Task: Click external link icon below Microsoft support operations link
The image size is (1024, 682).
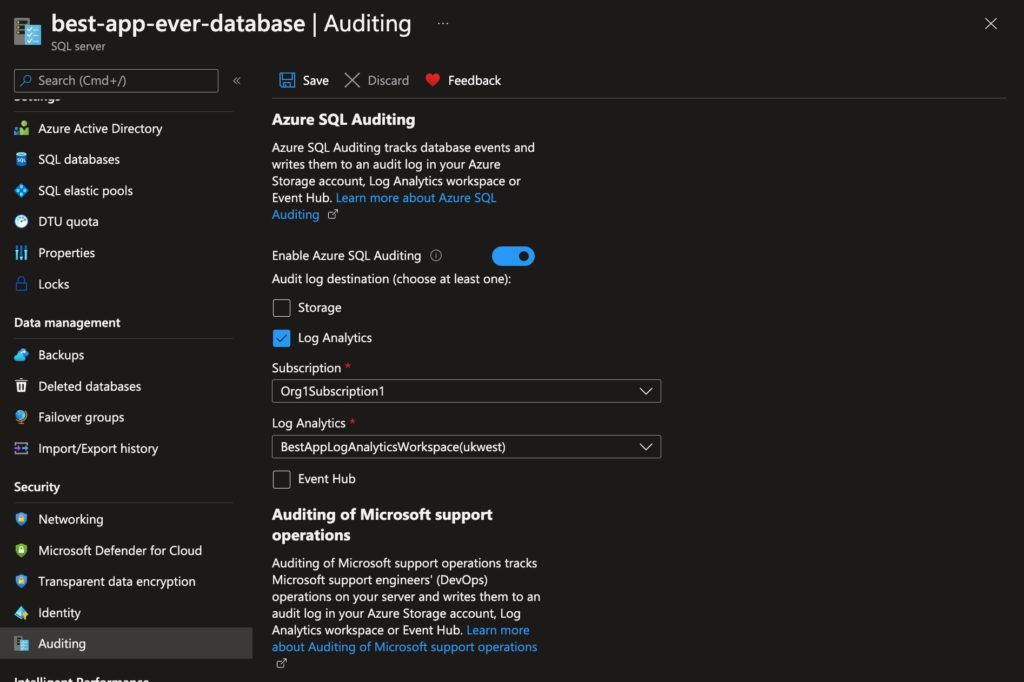Action: tap(281, 663)
